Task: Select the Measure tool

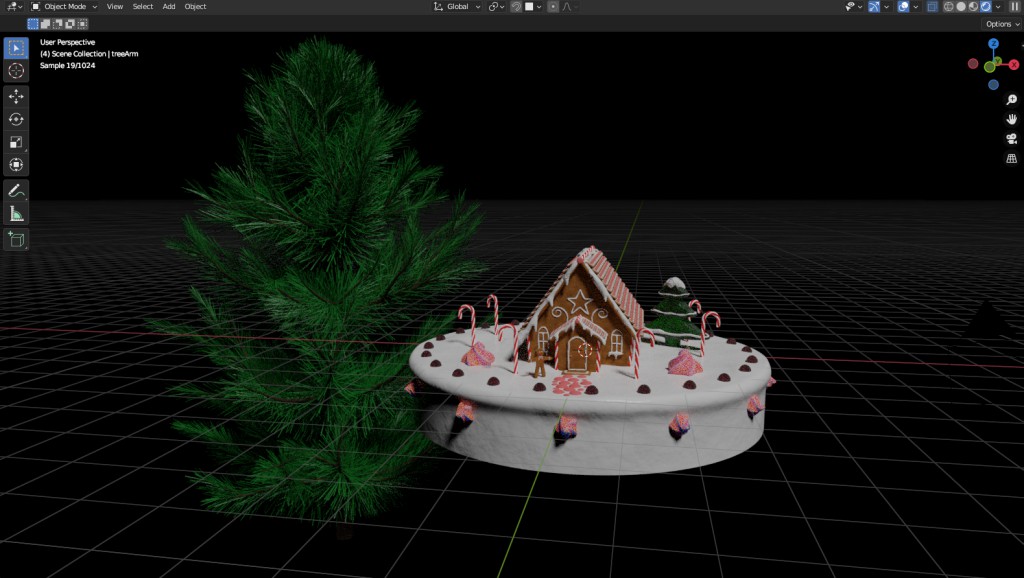Action: [16, 213]
